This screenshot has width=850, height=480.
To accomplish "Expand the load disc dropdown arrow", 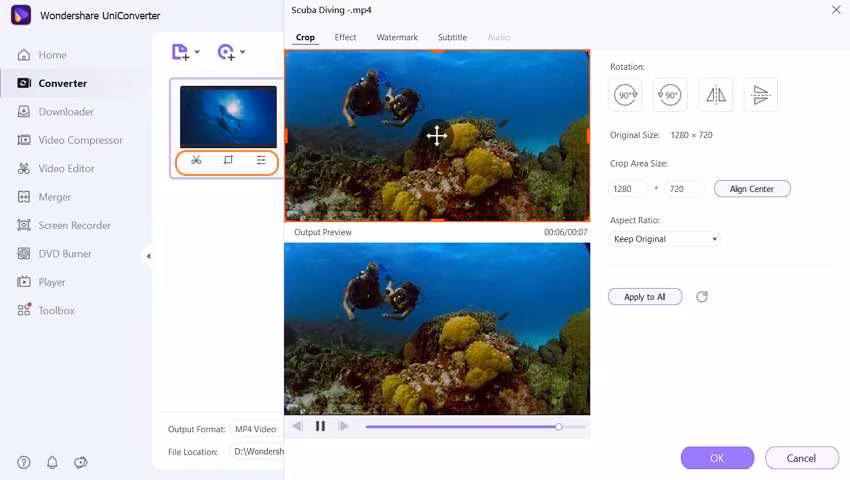I will 242,52.
